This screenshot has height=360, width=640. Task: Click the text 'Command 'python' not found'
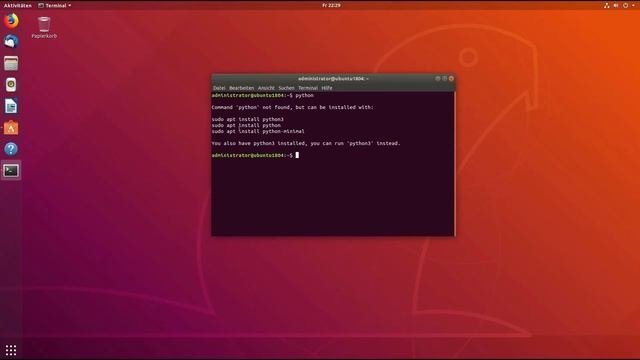pyautogui.click(x=251, y=107)
